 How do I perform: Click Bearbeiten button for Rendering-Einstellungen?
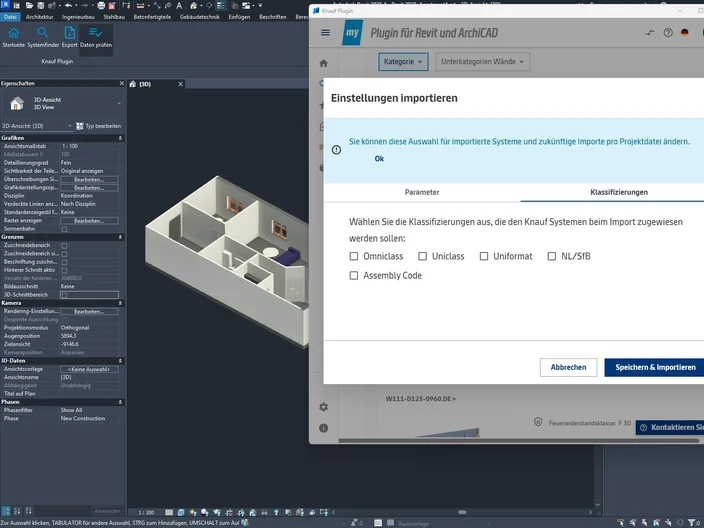pyautogui.click(x=89, y=312)
